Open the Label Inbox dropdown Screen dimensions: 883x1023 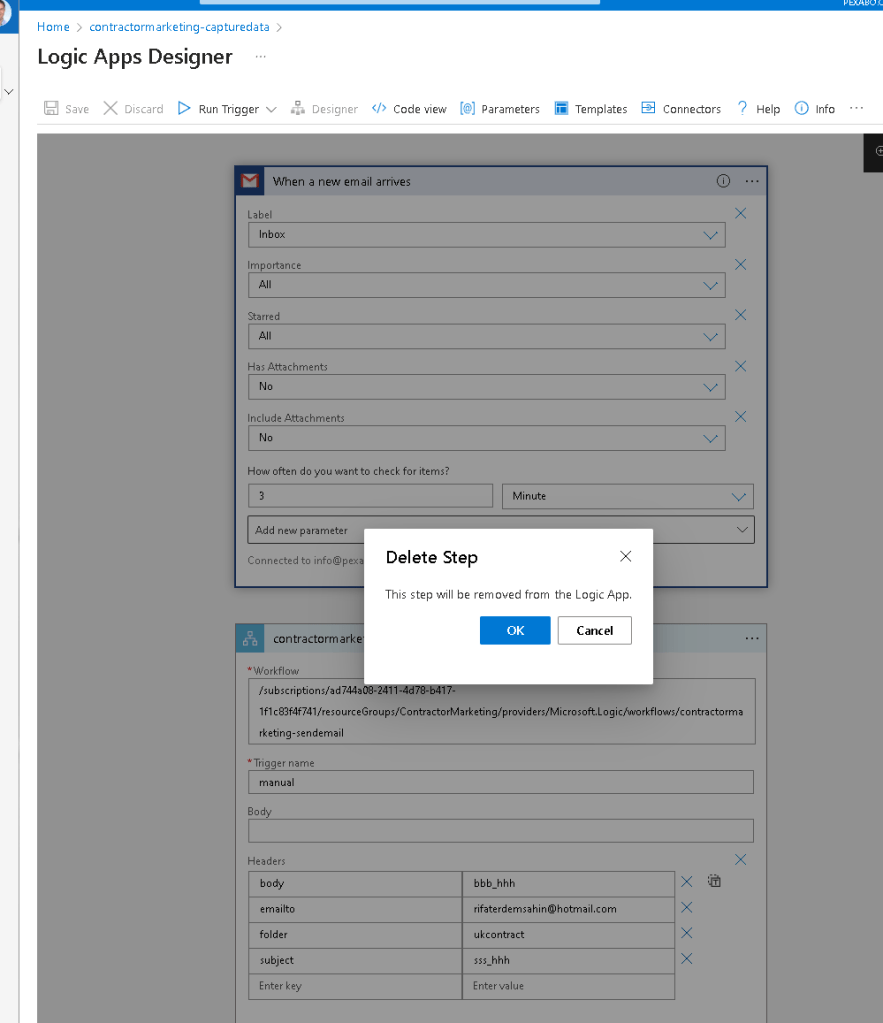486,235
